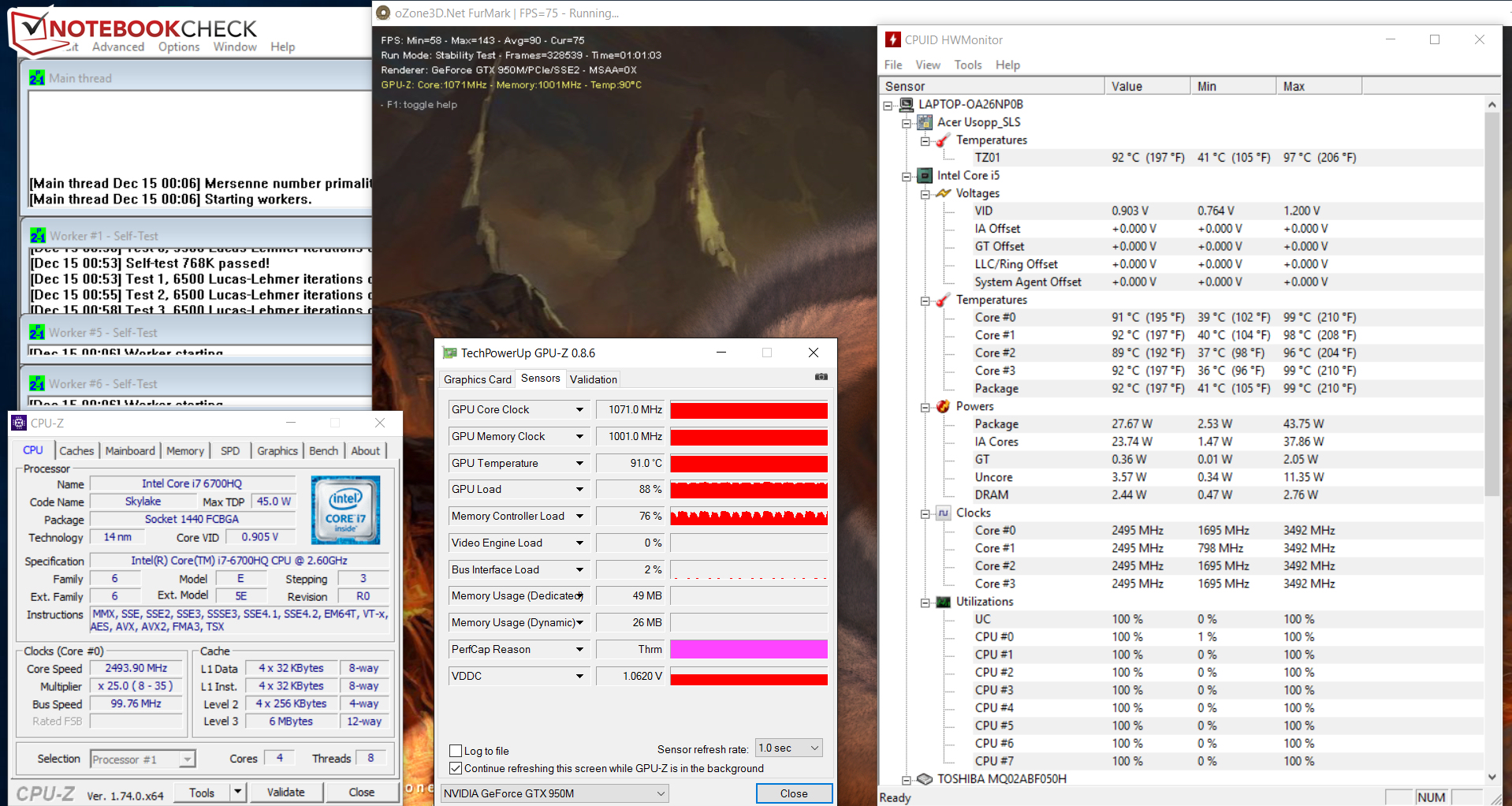Open the Memory Usage (Dynamic) sensor dropdown
Image resolution: width=1512 pixels, height=806 pixels.
pyautogui.click(x=579, y=622)
